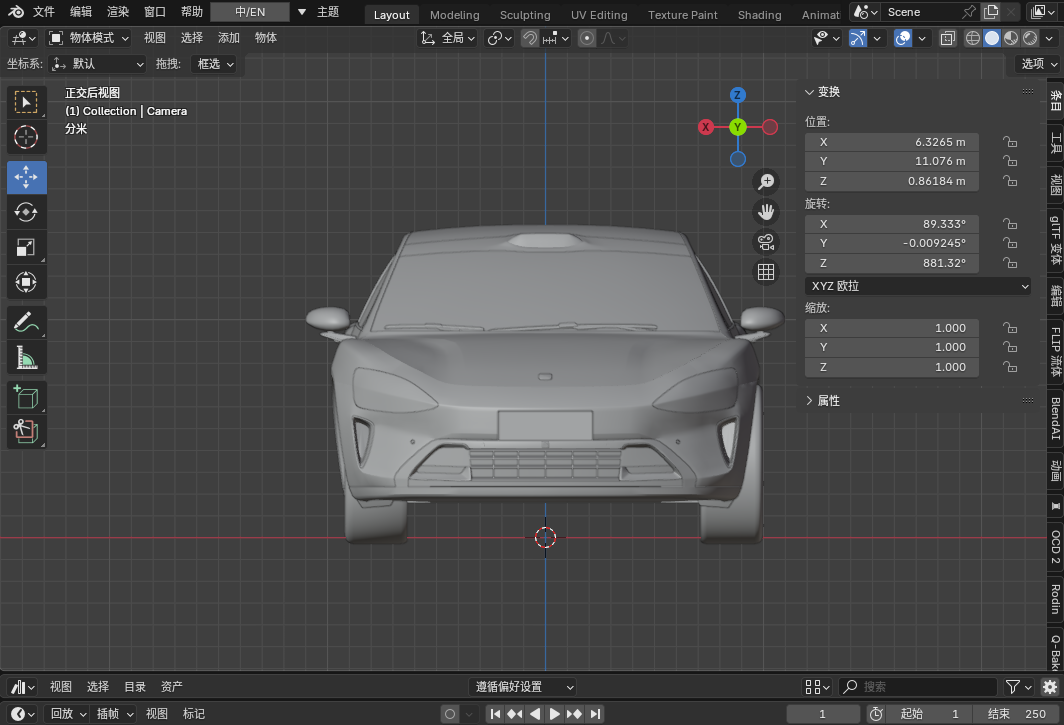
Task: Select the Scale tool
Action: click(x=27, y=247)
